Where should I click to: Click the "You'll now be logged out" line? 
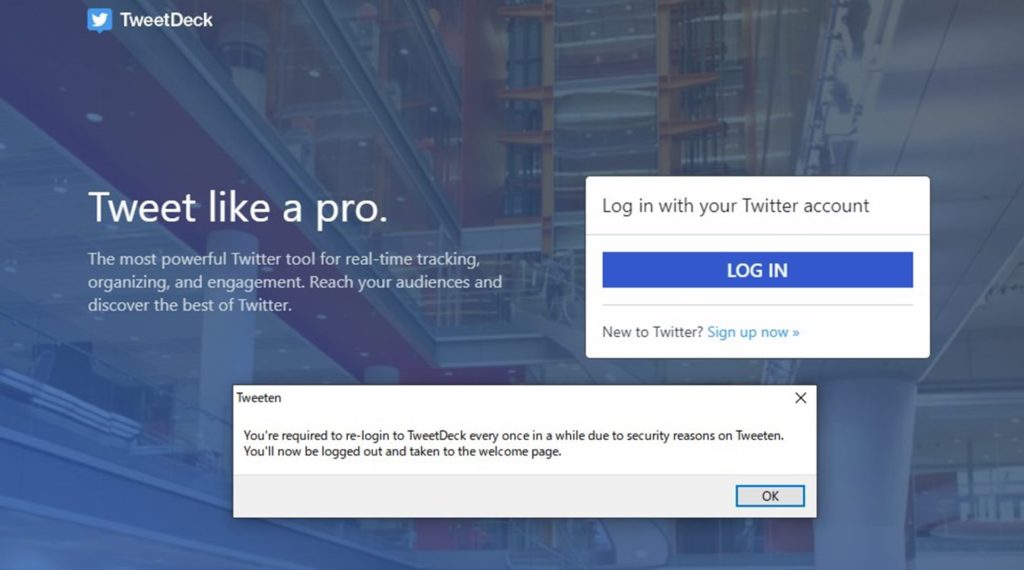[402, 451]
